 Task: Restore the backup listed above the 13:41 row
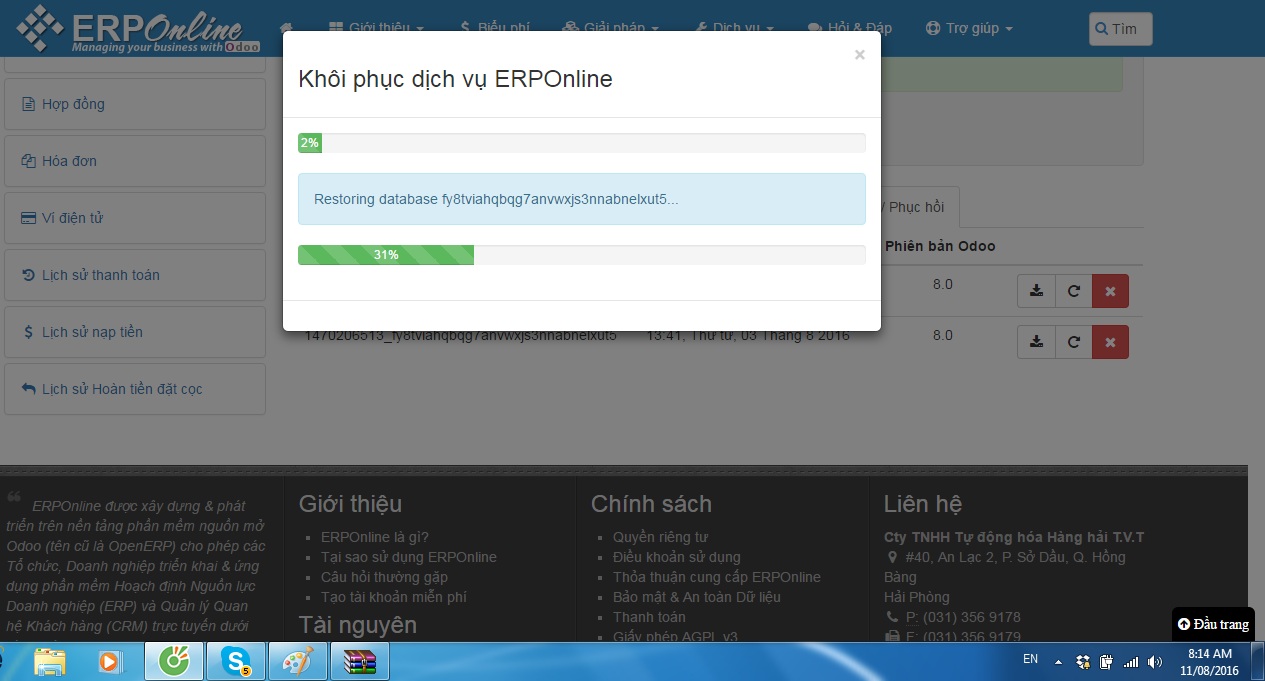pyautogui.click(x=1073, y=291)
